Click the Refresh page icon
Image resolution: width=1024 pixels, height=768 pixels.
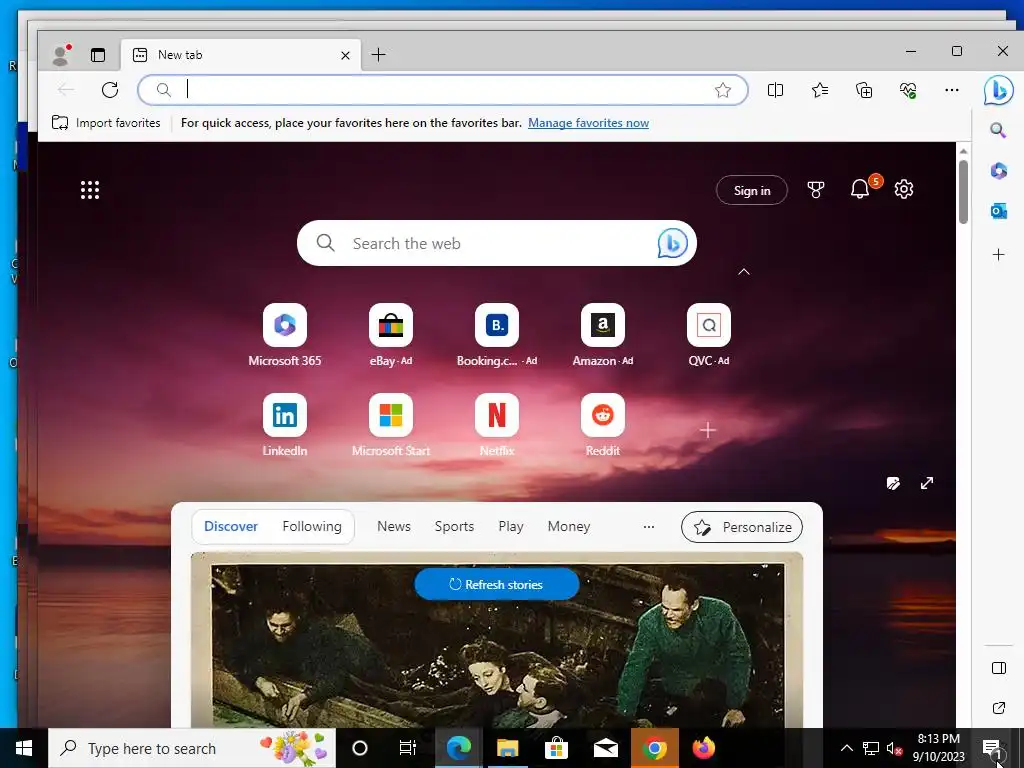(110, 89)
